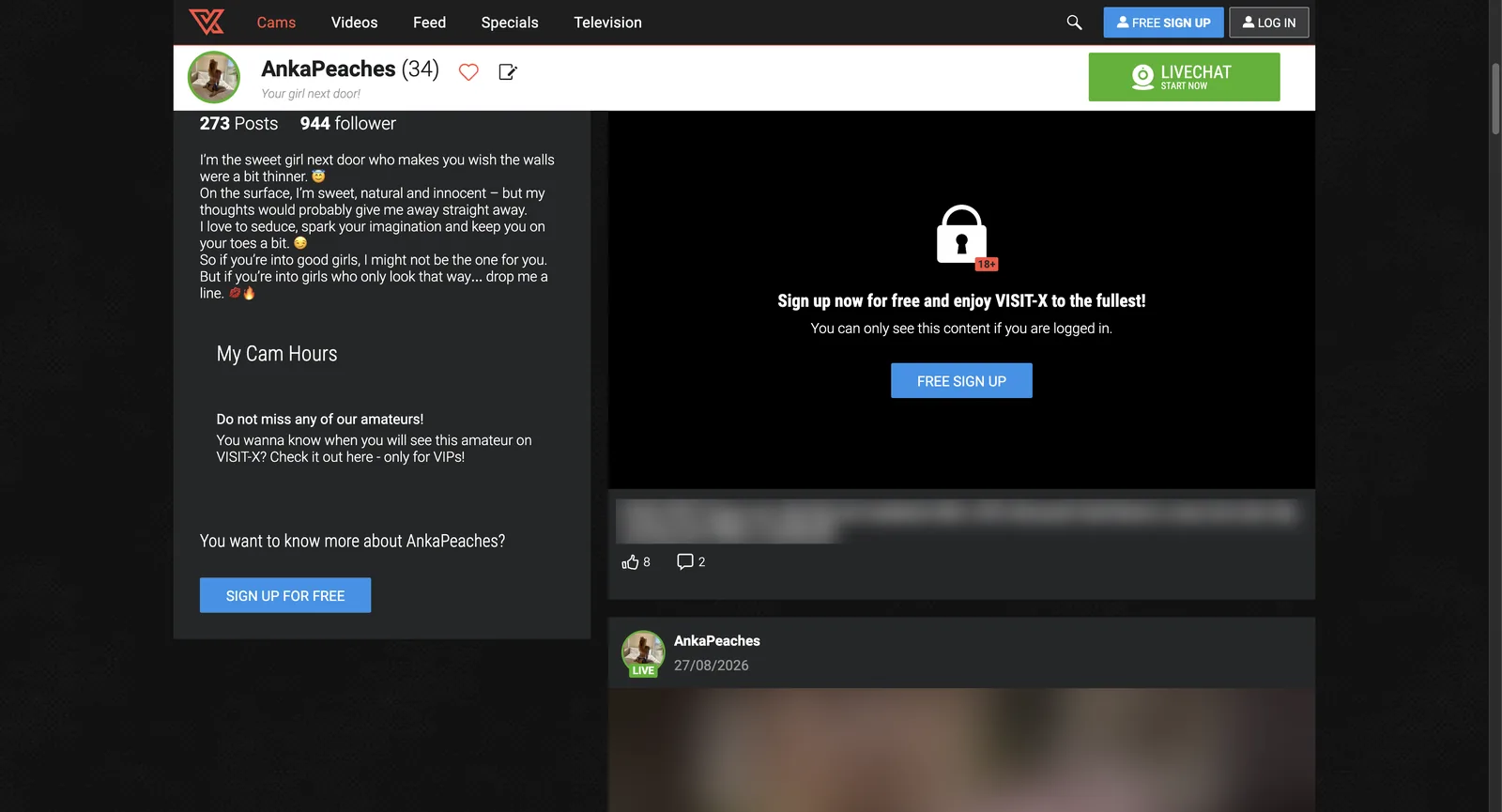Click the post date 27/08/2026
Viewport: 1502px width, 812px height.
[712, 666]
